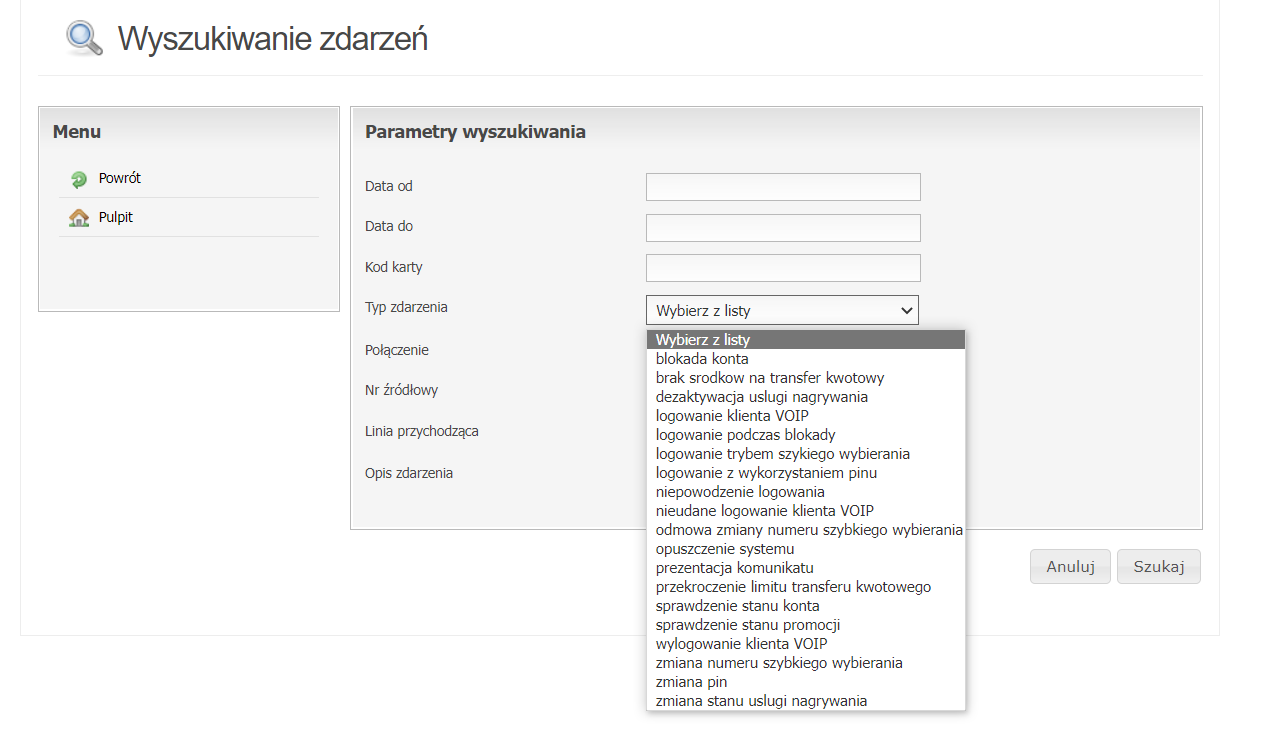Open the Typ zdarzenia dropdown

782,310
